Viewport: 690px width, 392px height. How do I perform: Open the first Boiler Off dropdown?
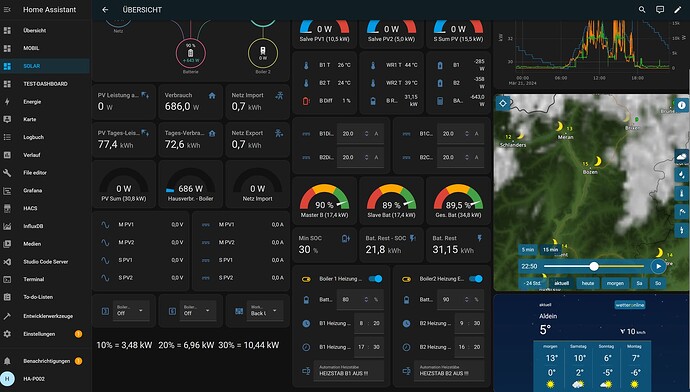coord(130,311)
